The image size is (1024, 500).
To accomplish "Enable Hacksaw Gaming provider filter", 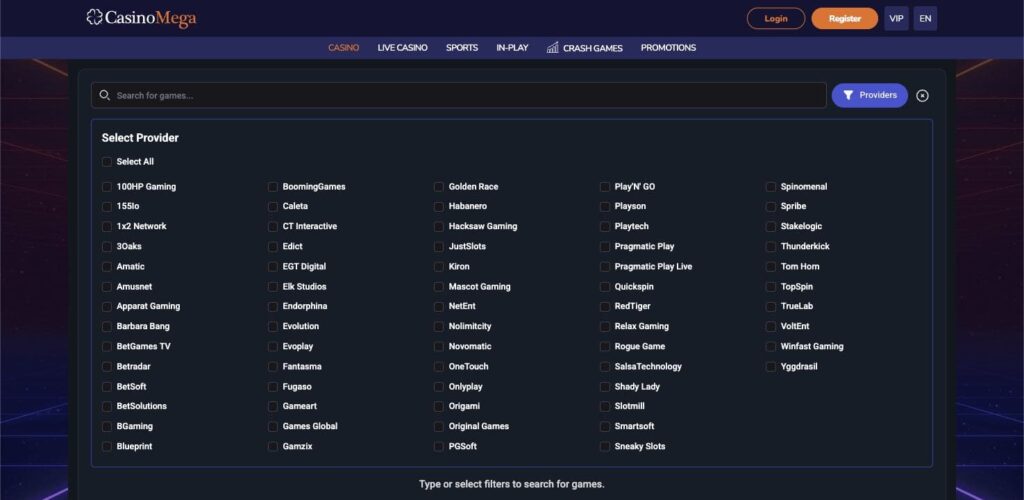I will coord(439,227).
